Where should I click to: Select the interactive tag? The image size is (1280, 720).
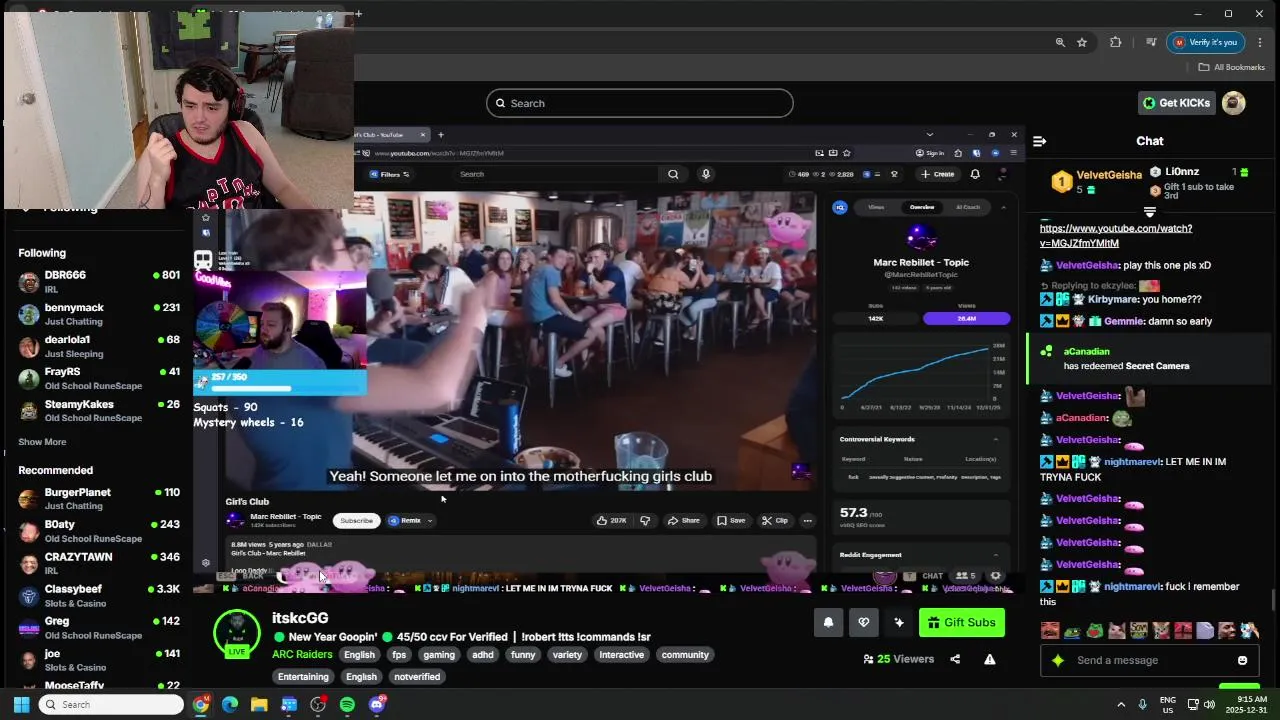[x=621, y=655]
